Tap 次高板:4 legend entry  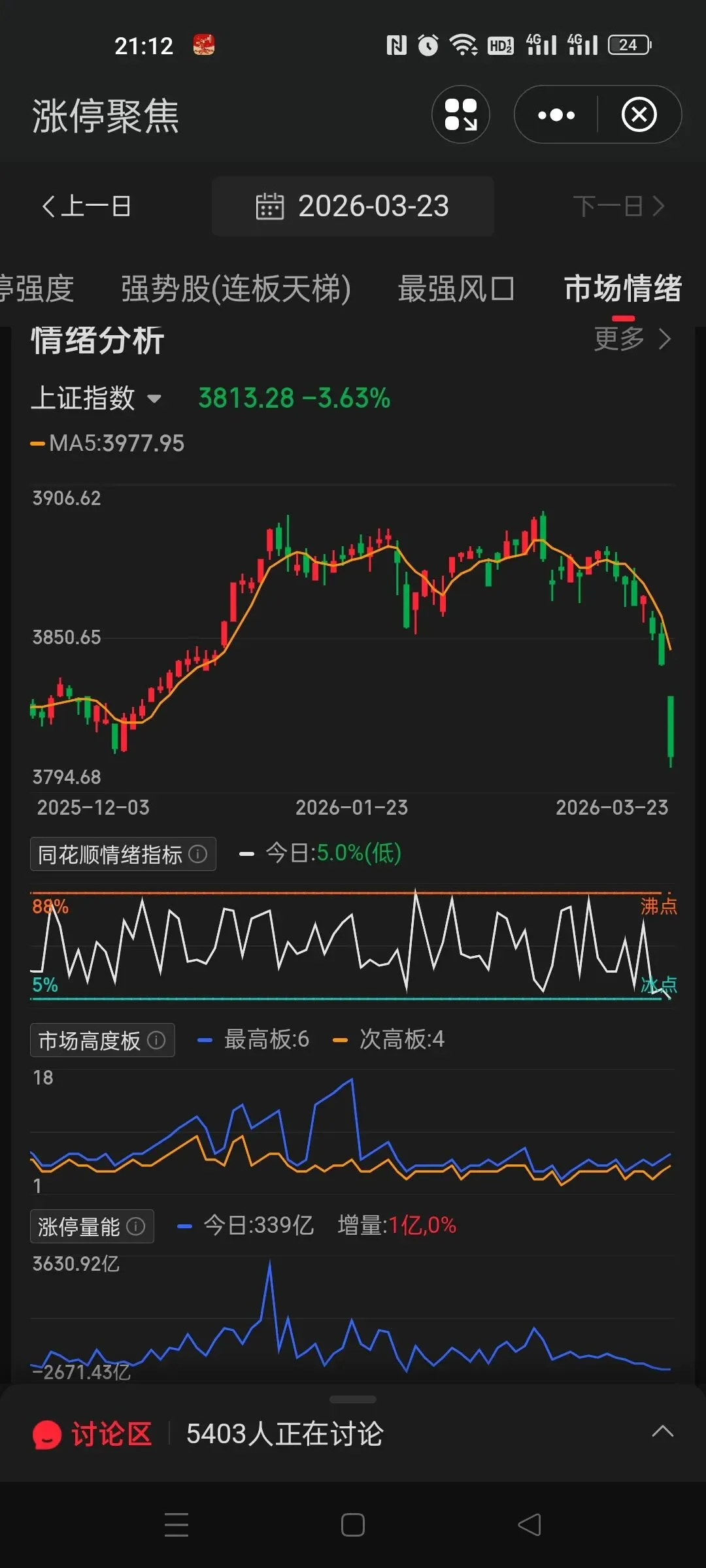(389, 1039)
